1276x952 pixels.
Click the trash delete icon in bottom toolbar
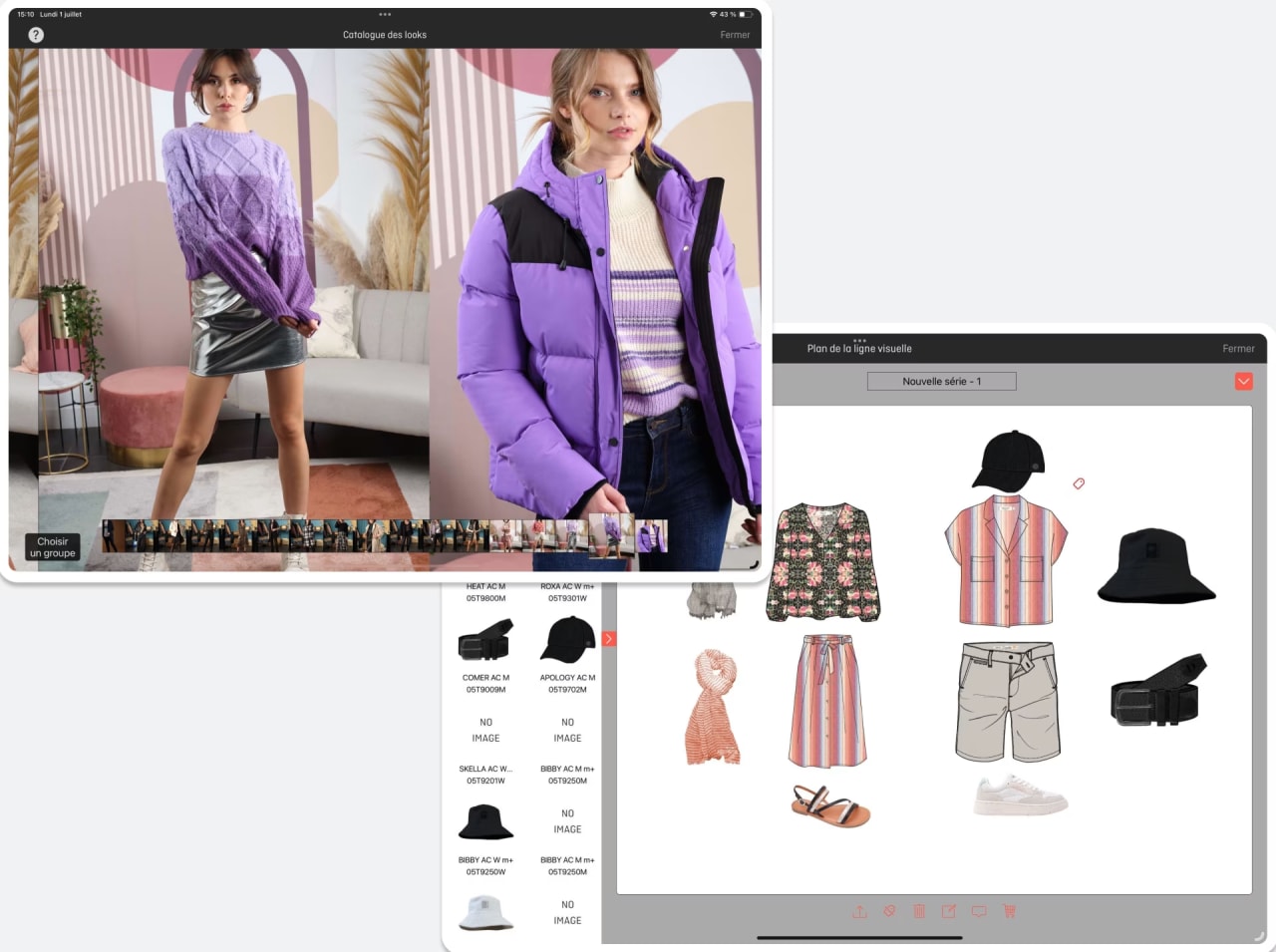pyautogui.click(x=919, y=911)
